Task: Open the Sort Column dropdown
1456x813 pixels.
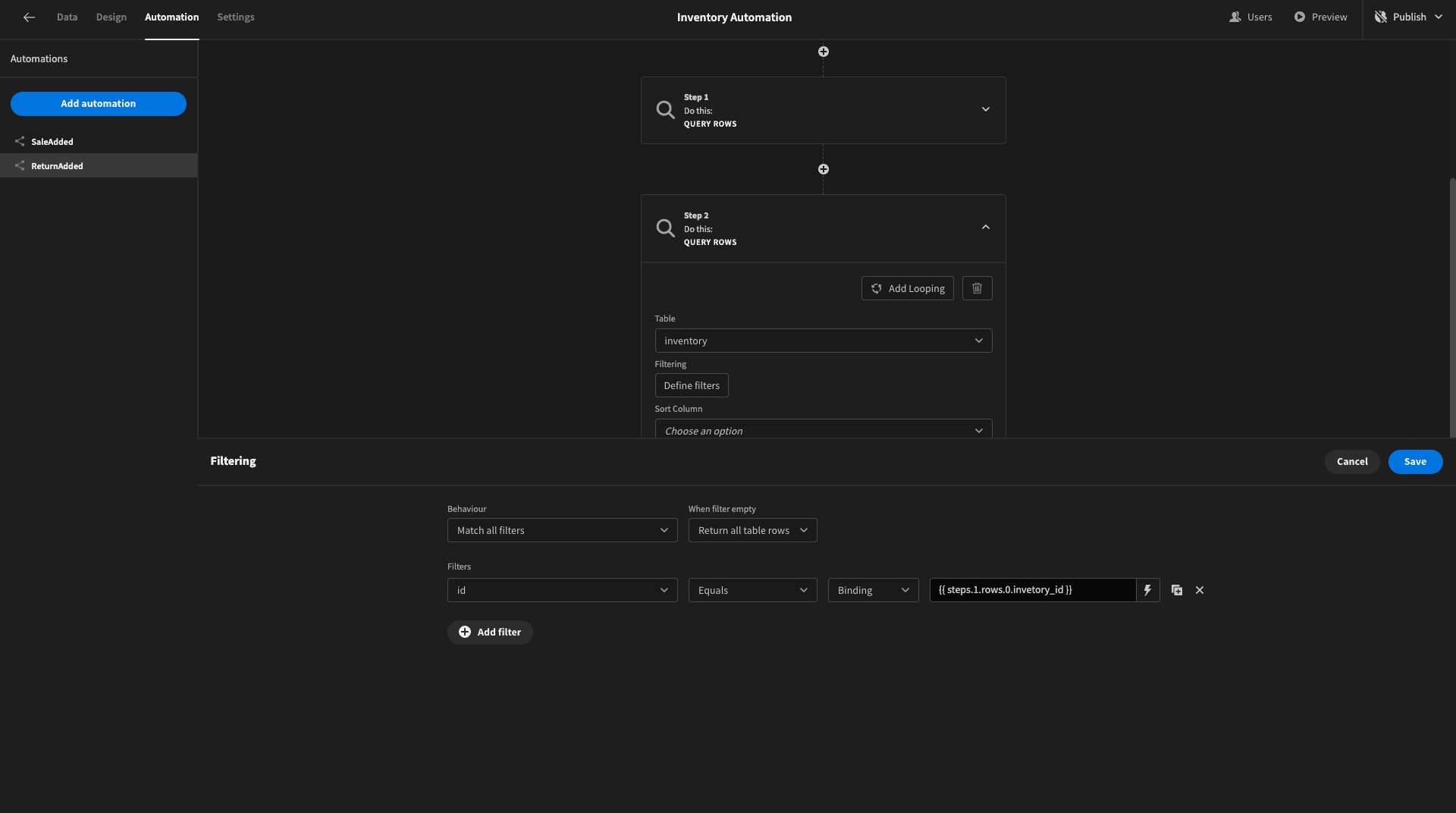Action: point(823,429)
